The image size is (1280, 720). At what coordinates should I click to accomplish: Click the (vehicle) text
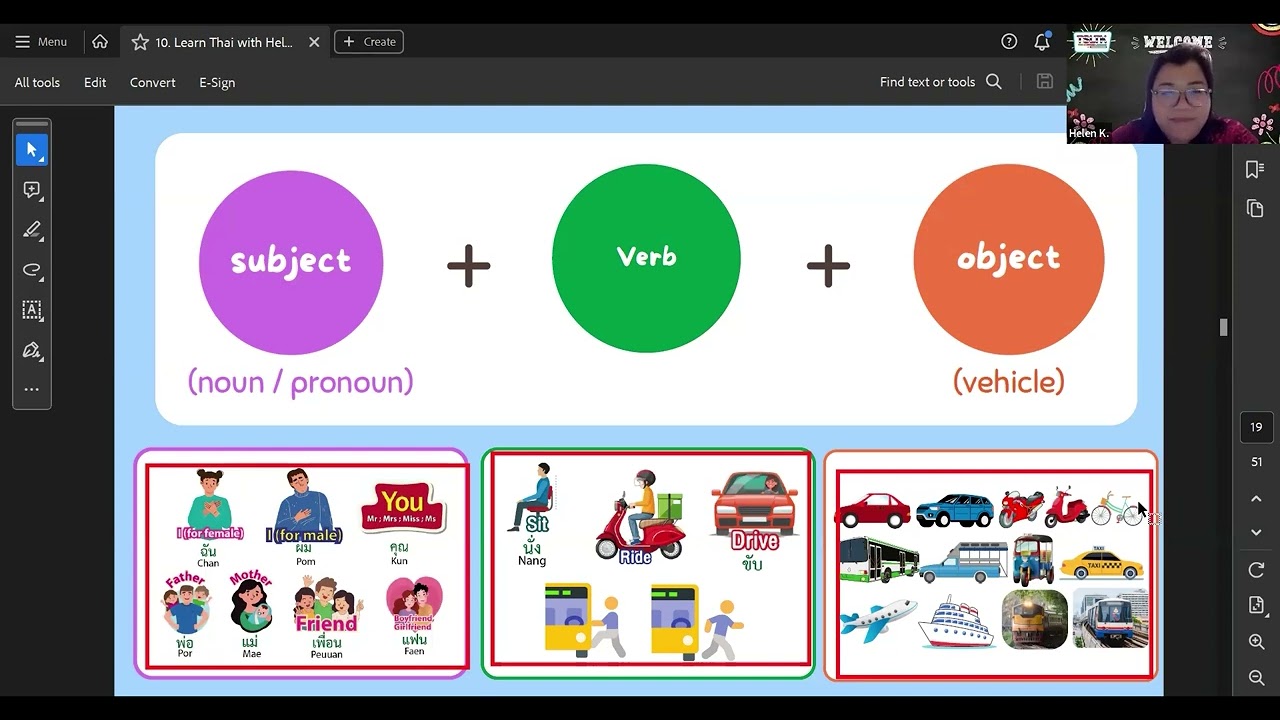(1009, 381)
